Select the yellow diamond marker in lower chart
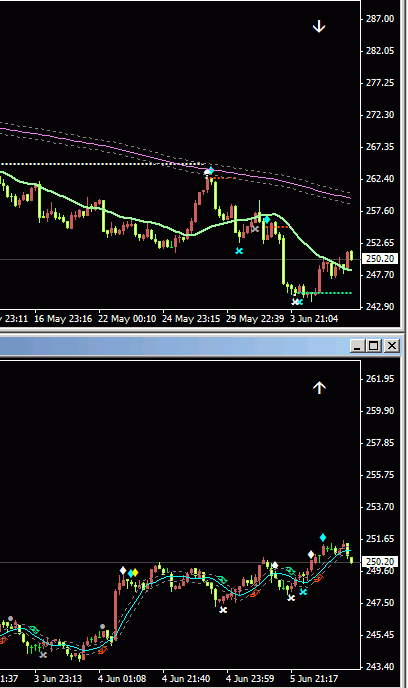Image resolution: width=408 pixels, height=688 pixels. click(x=135, y=572)
